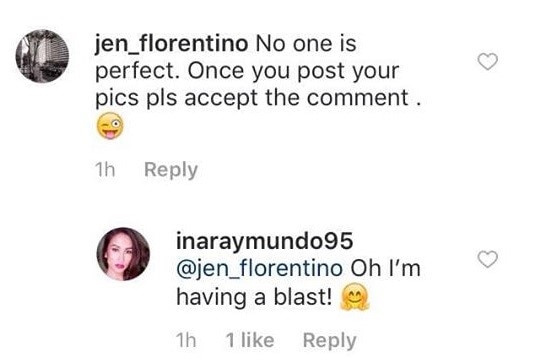Open inaraymundo95's profile avatar
Viewport: 533px width, 363px height.
[x=123, y=254]
